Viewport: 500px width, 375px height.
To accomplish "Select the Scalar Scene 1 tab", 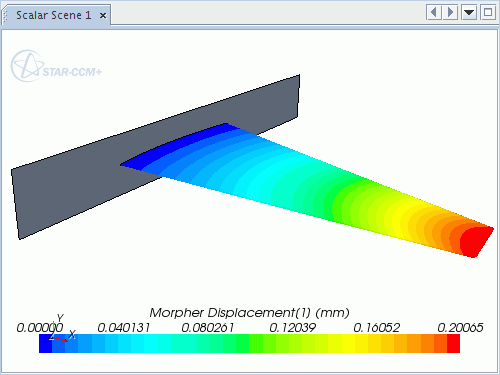I will tap(54, 15).
